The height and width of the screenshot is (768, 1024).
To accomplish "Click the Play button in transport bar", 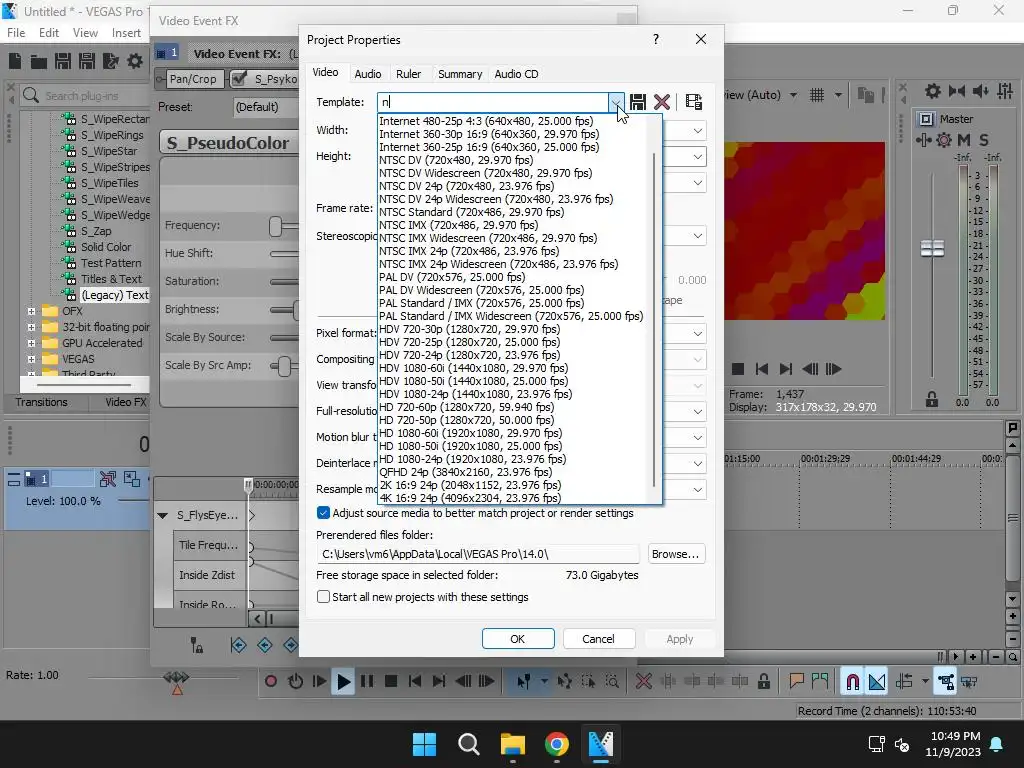I will pyautogui.click(x=343, y=682).
